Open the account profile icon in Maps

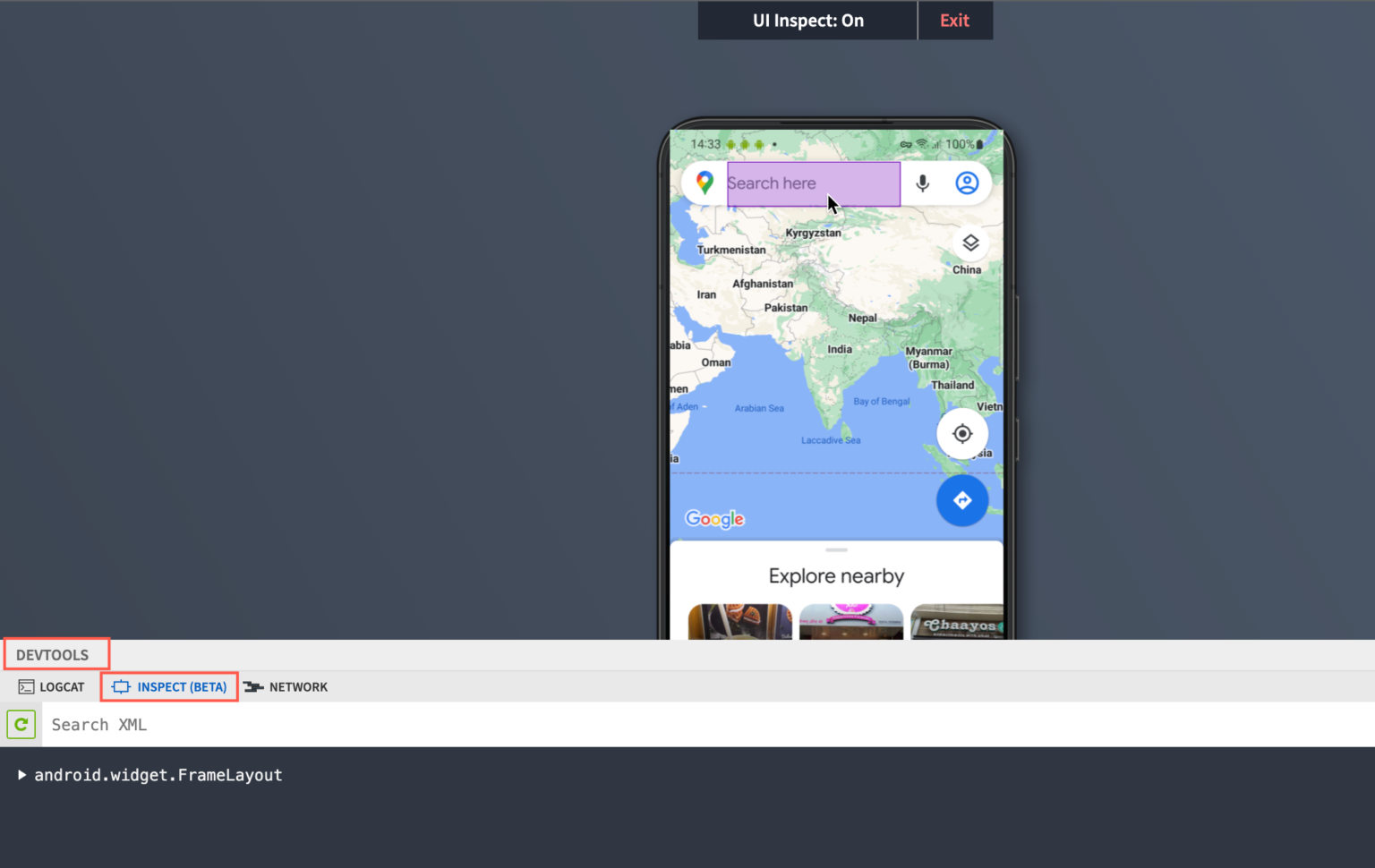coord(967,183)
